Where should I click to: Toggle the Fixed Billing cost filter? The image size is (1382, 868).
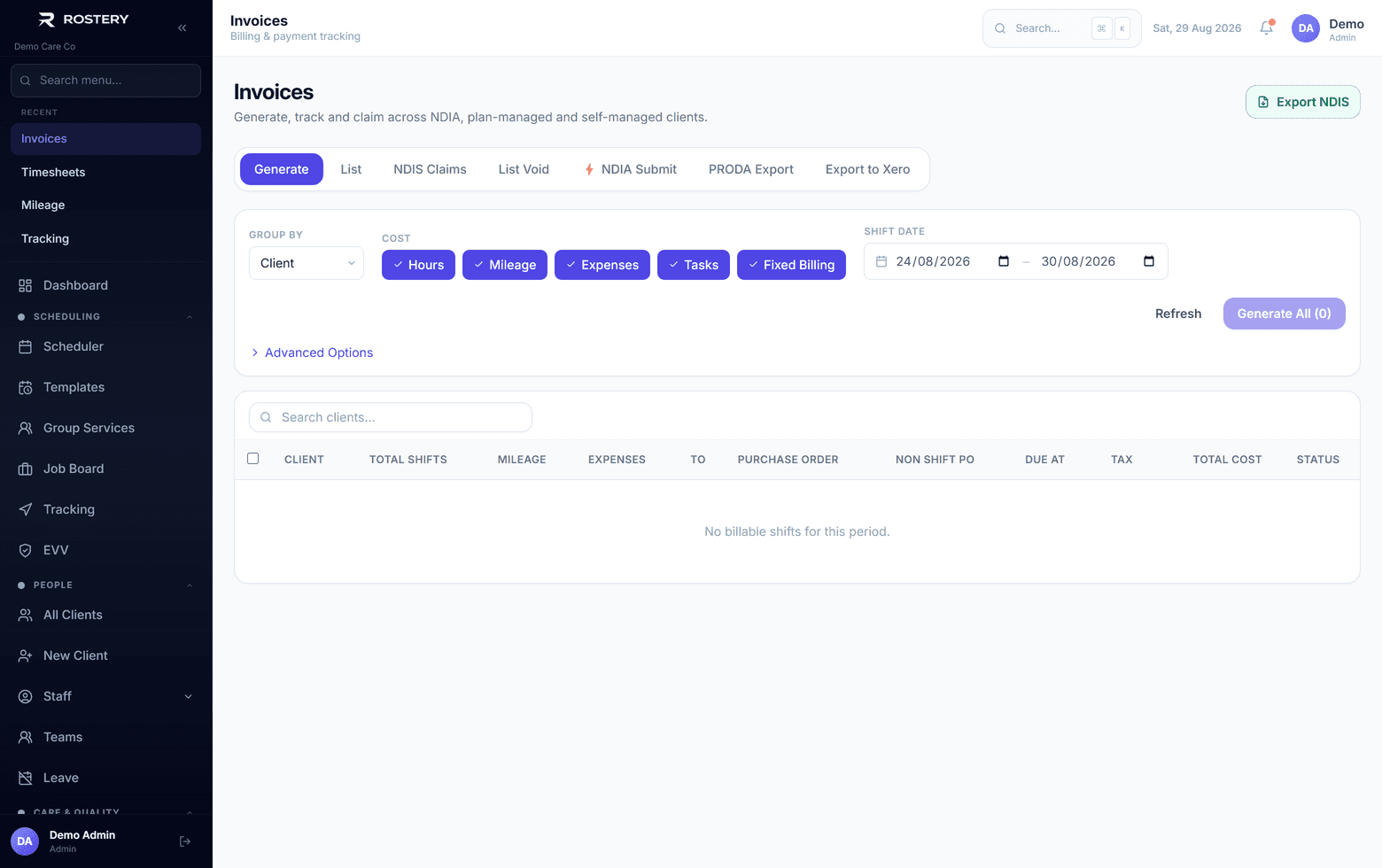point(791,265)
